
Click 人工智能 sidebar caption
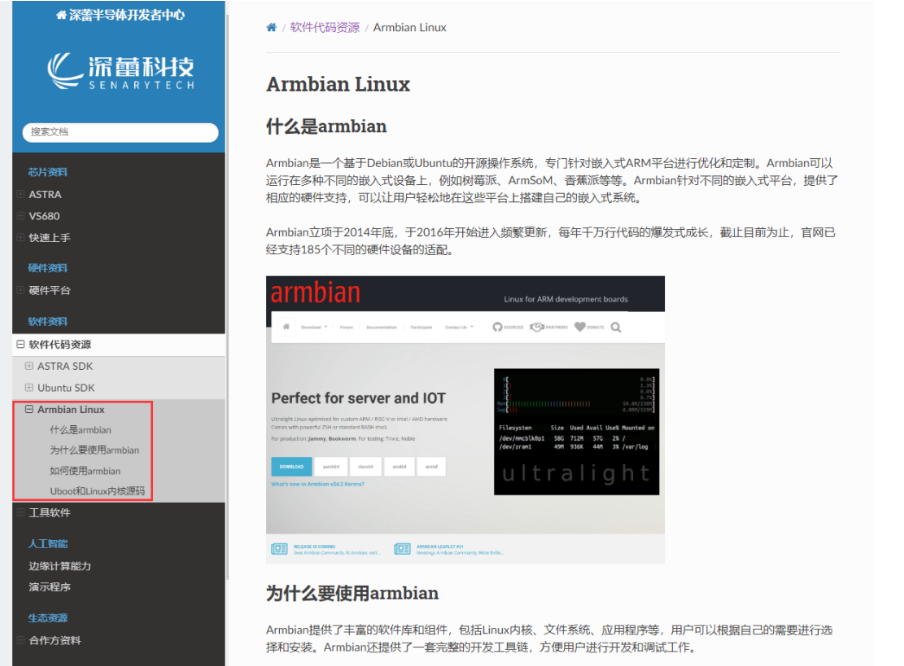click(48, 543)
